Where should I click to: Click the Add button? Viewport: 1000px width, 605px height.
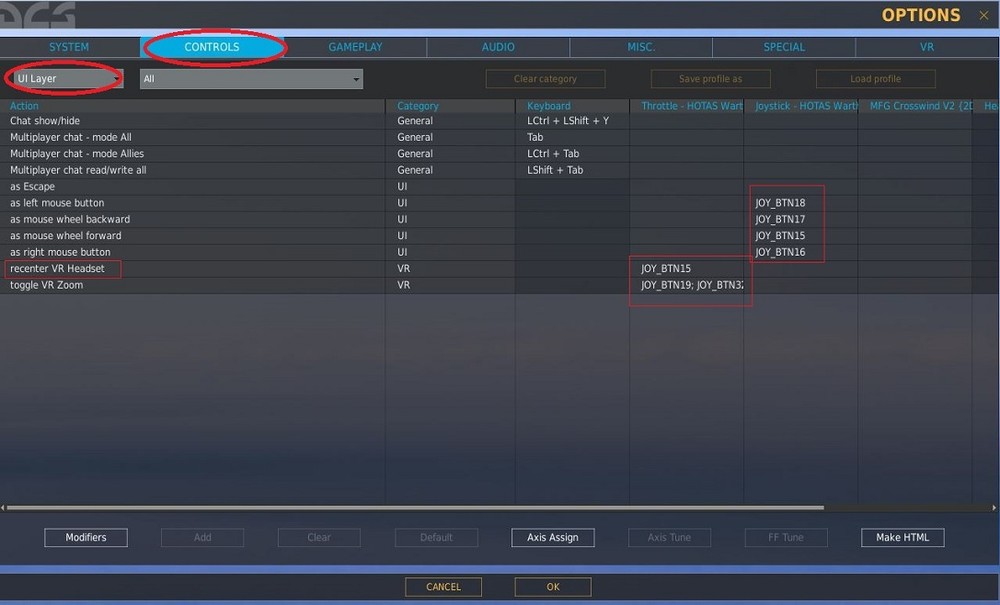203,537
